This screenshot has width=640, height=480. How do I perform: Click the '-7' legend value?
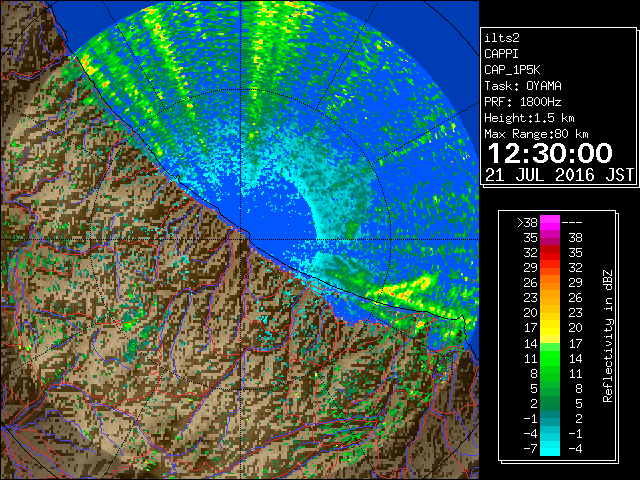pyautogui.click(x=530, y=448)
